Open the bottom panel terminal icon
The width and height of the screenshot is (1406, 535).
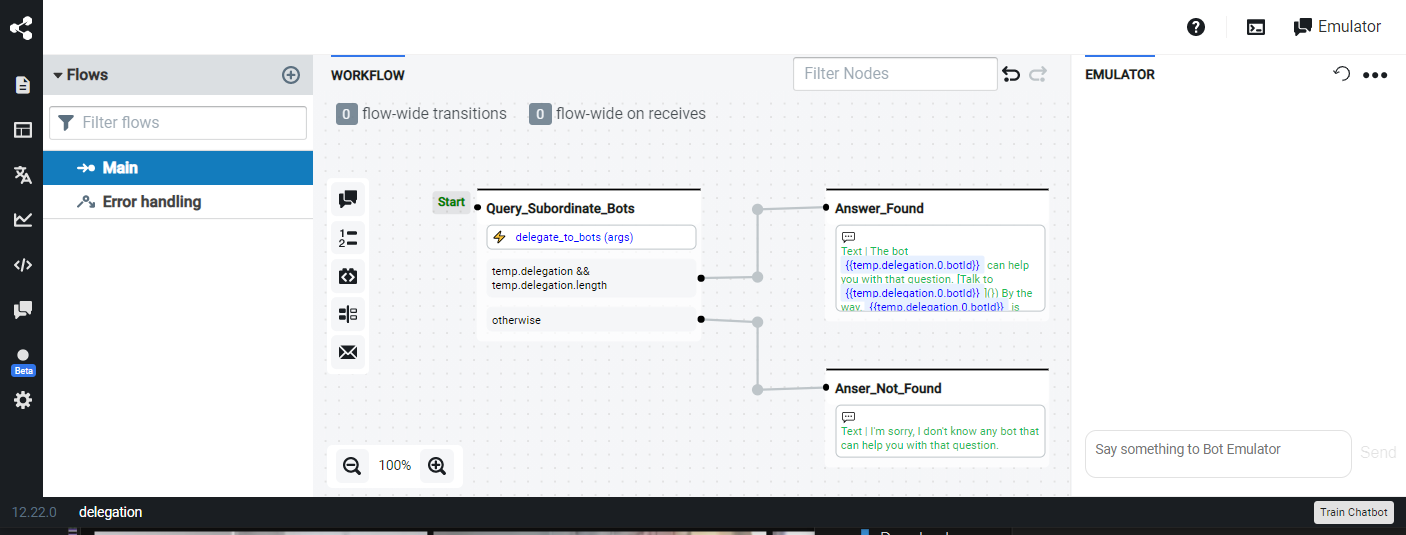(1256, 27)
